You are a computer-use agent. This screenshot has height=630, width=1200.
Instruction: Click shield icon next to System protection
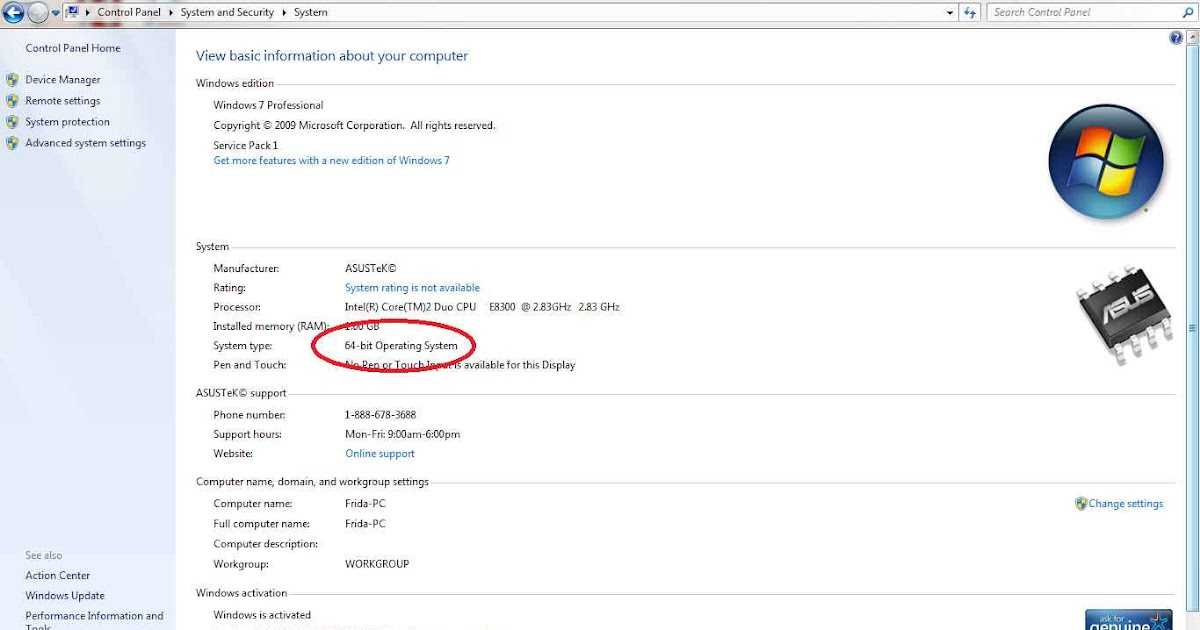click(x=12, y=122)
